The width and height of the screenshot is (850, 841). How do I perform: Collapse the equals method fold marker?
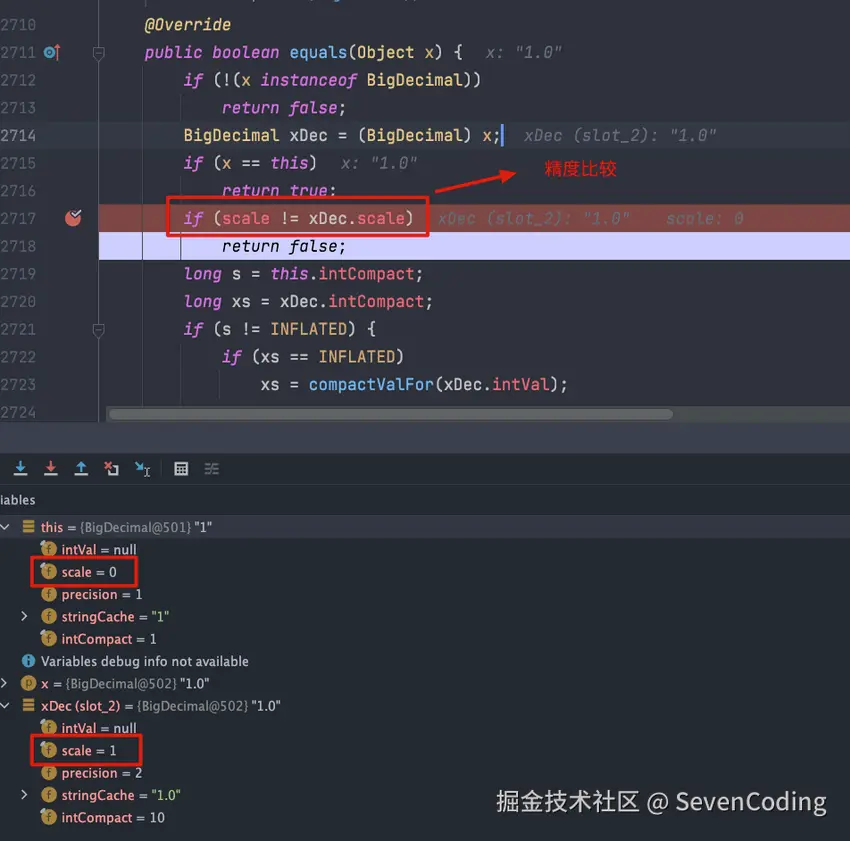point(99,53)
